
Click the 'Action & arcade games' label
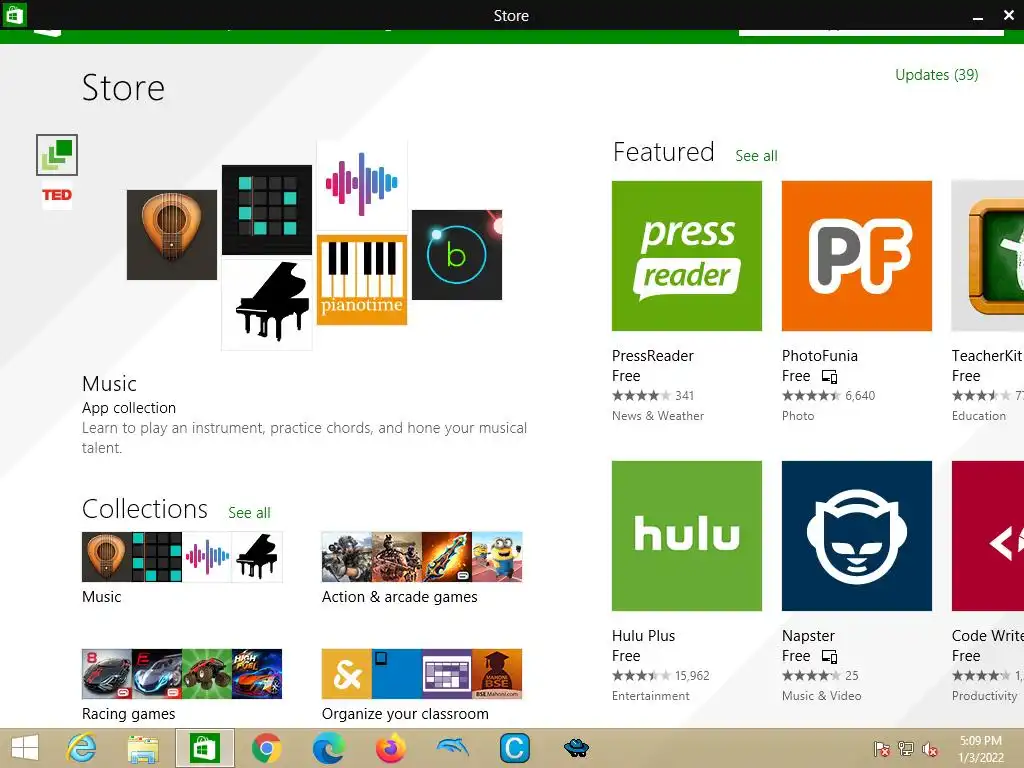click(x=400, y=597)
